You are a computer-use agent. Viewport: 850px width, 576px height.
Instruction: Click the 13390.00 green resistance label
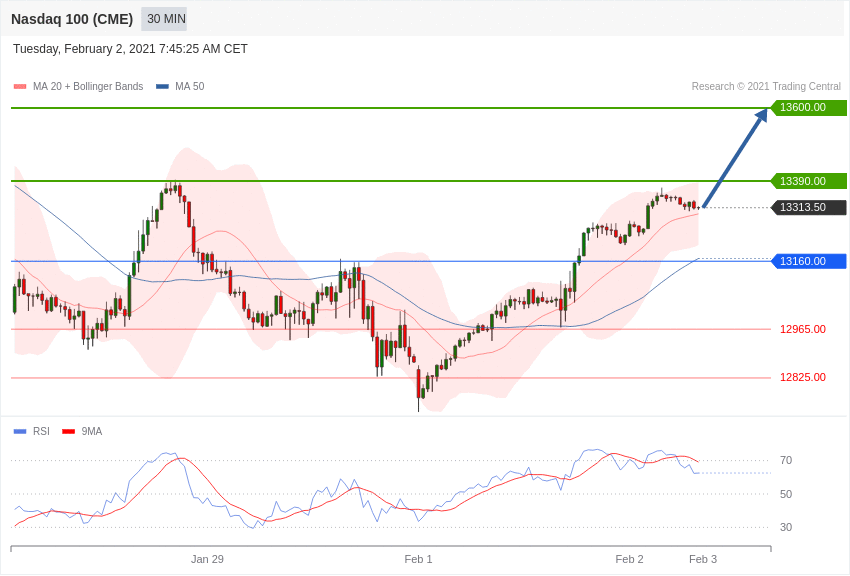(808, 181)
